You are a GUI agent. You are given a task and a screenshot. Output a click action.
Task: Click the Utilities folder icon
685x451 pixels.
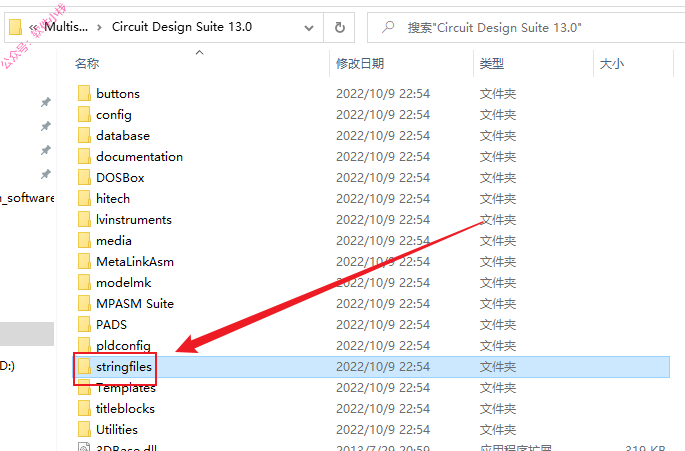[84, 429]
